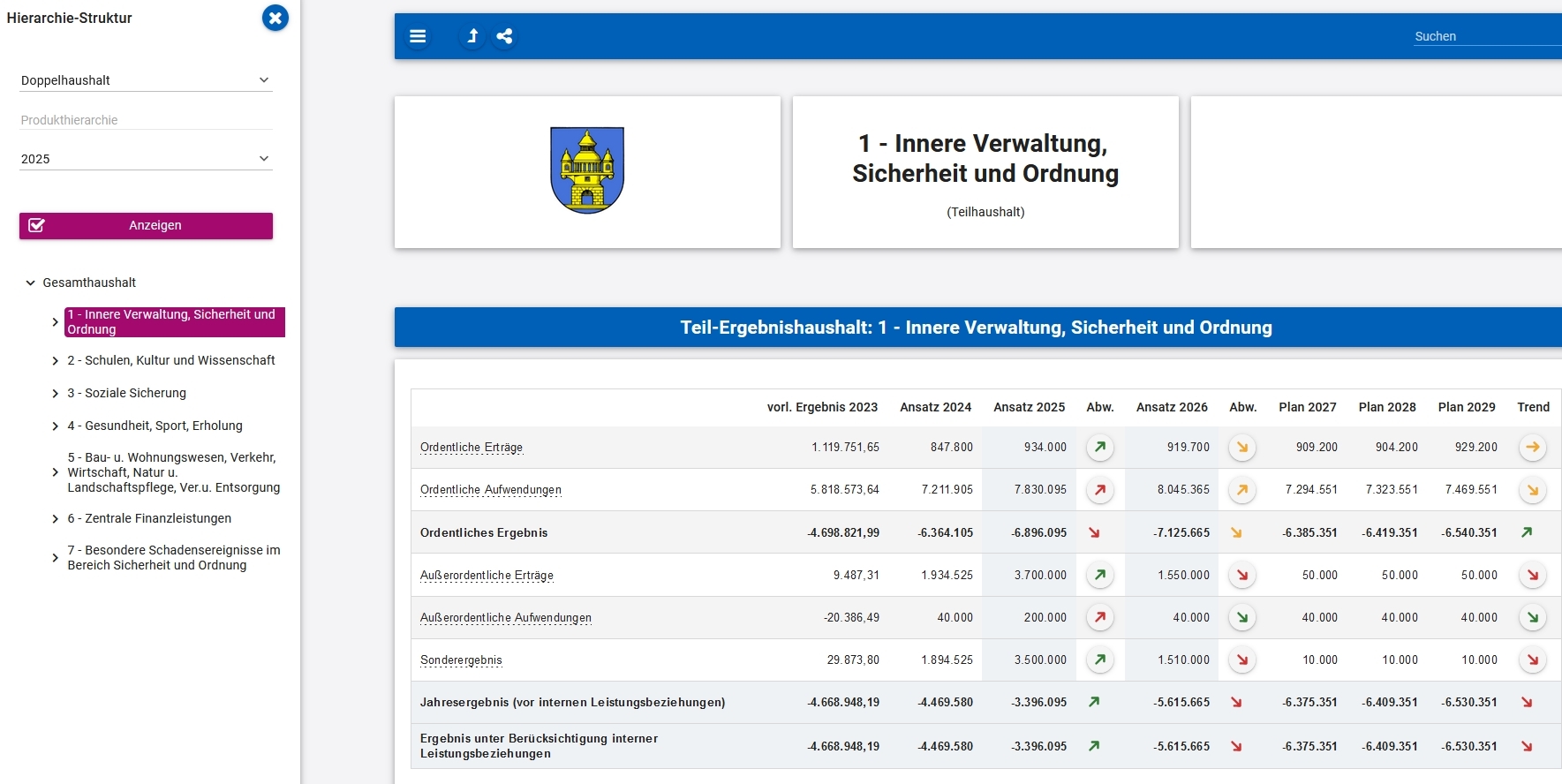Open the Doppelhaushalt dropdown
The width and height of the screenshot is (1562, 784).
coord(146,80)
